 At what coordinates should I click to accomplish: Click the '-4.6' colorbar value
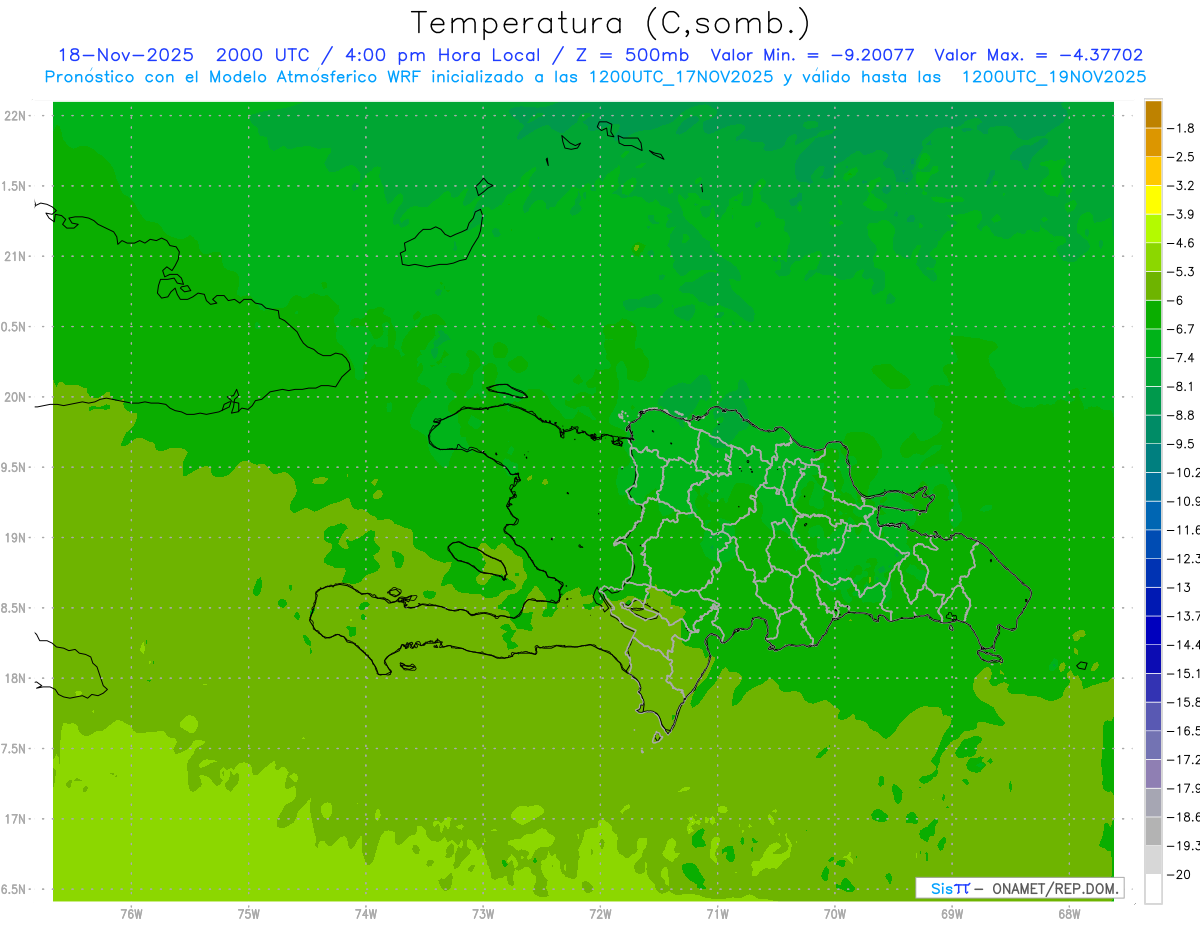(x=1181, y=243)
